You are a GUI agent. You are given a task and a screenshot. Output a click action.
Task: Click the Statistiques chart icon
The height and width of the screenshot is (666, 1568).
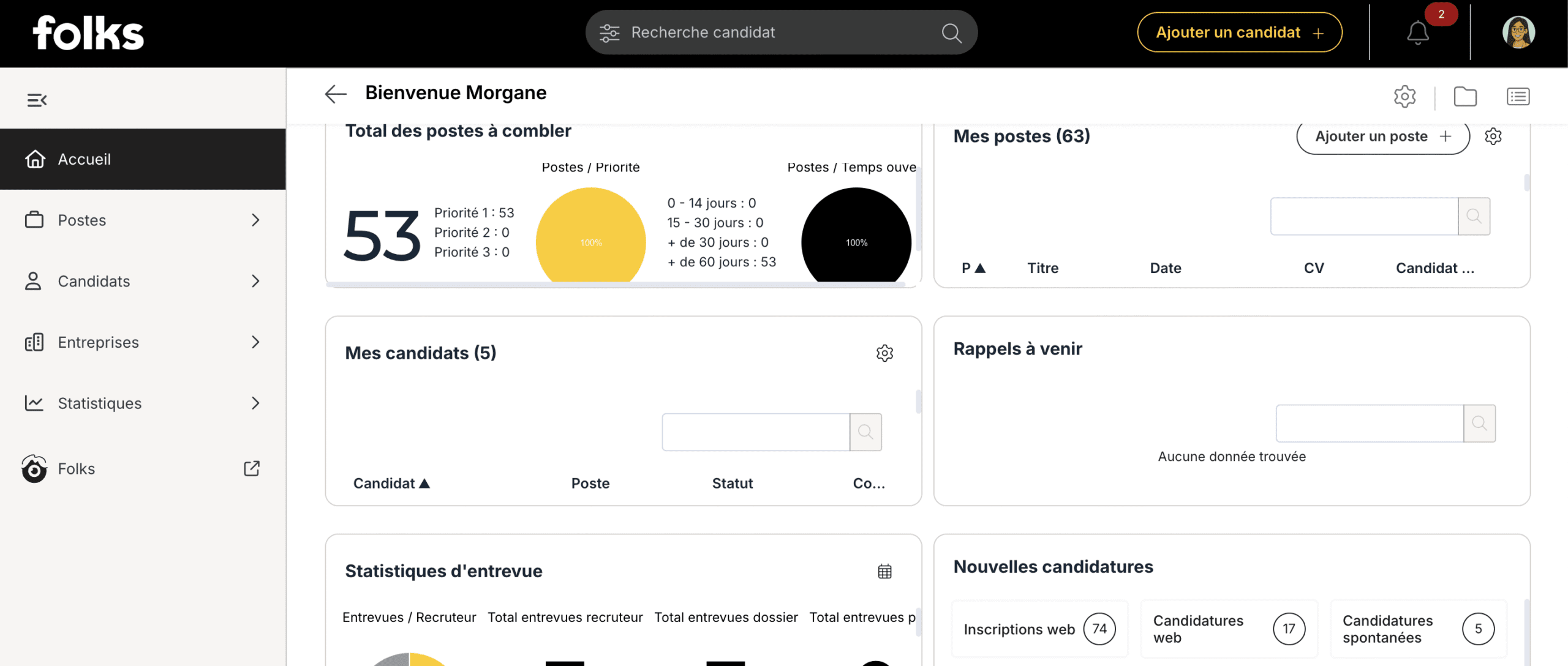(34, 403)
